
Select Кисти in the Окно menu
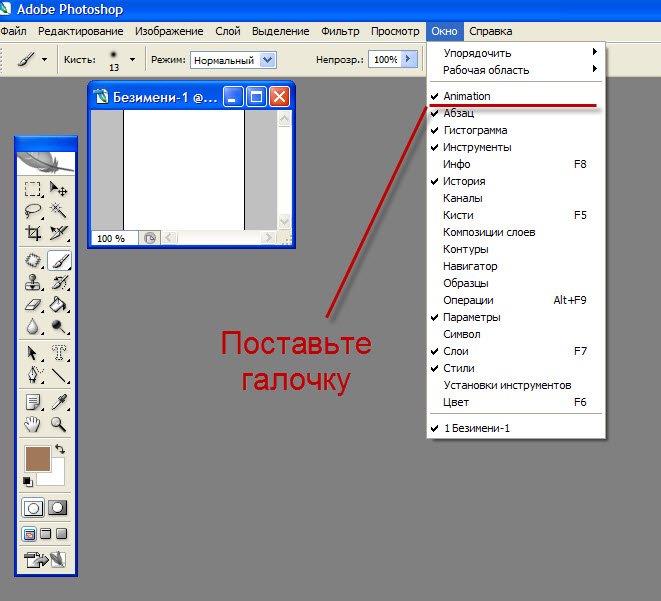[516, 215]
